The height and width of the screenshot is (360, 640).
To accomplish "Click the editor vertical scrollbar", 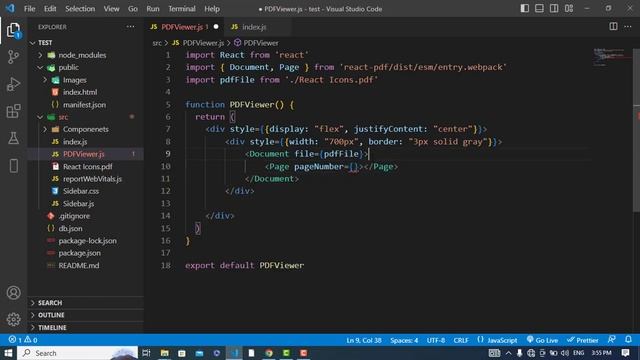I will 636,130.
